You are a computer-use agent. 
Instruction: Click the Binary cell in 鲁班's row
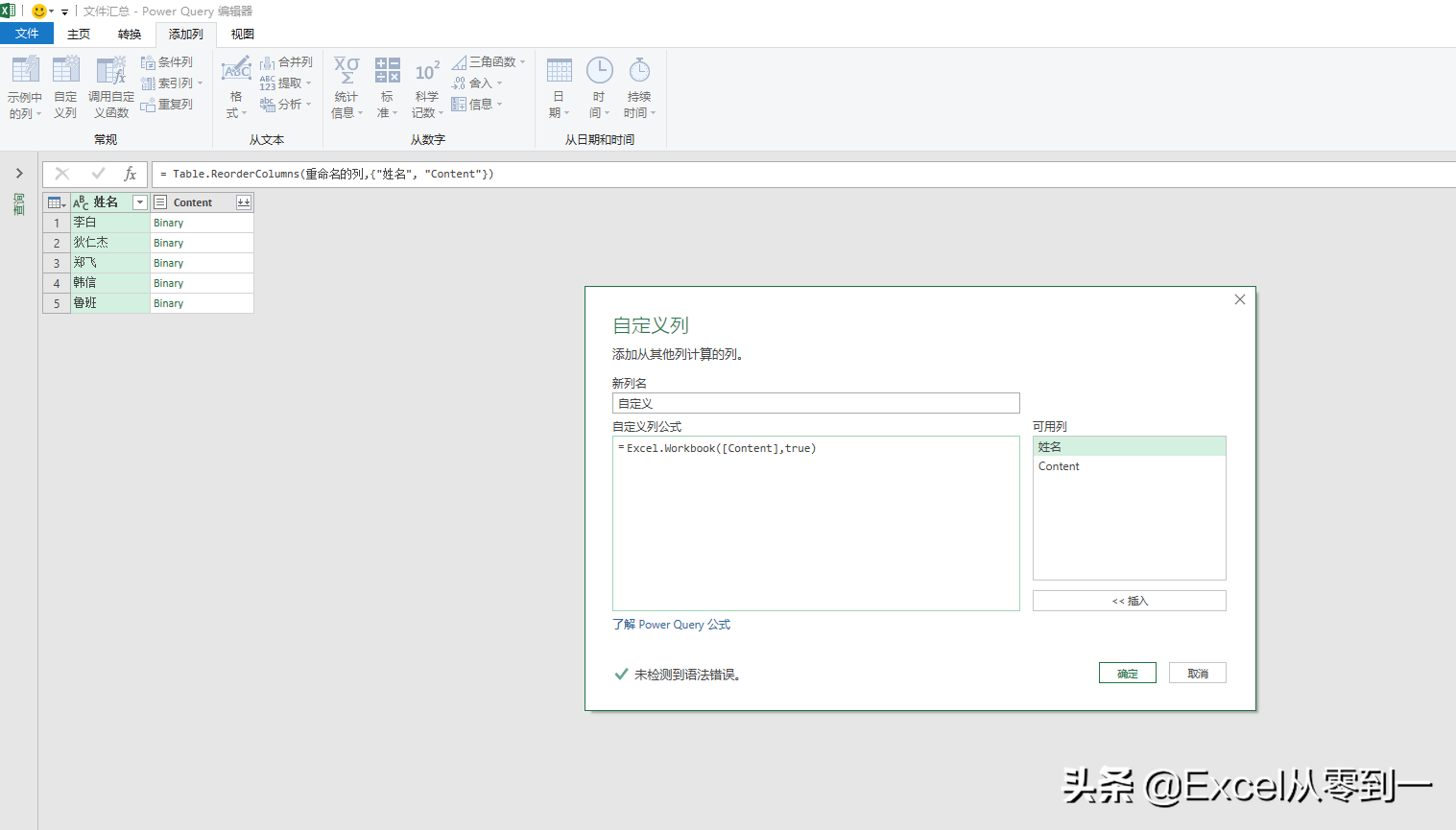point(202,303)
